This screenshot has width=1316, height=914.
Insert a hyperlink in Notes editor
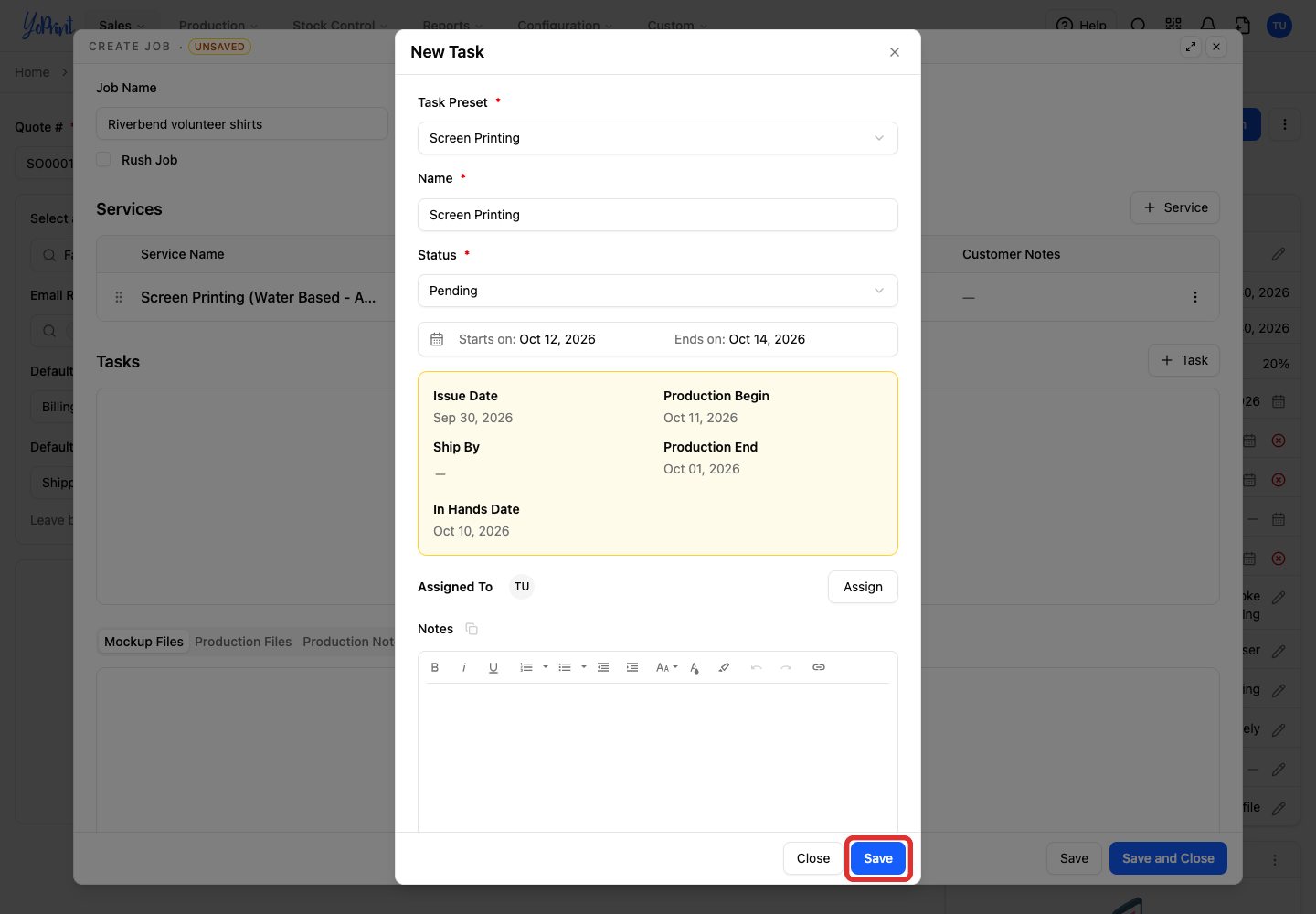click(x=819, y=667)
